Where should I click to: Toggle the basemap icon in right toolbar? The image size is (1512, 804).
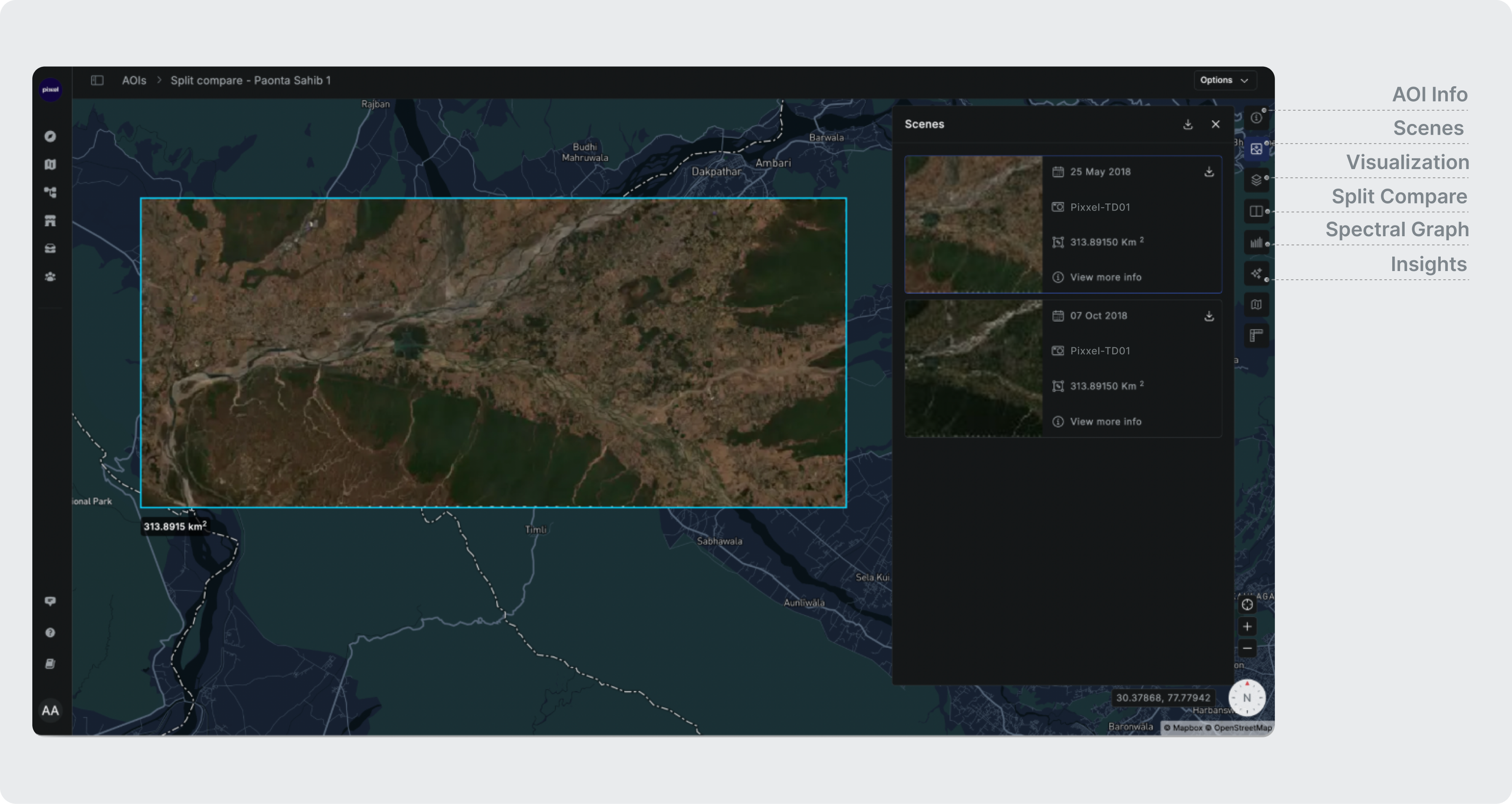coord(1255,305)
